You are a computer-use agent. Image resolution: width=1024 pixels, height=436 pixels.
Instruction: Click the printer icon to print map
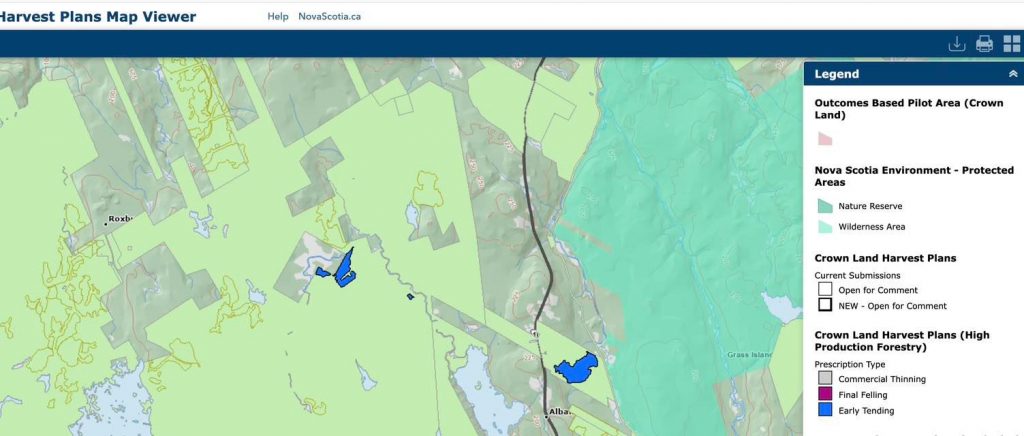point(984,44)
